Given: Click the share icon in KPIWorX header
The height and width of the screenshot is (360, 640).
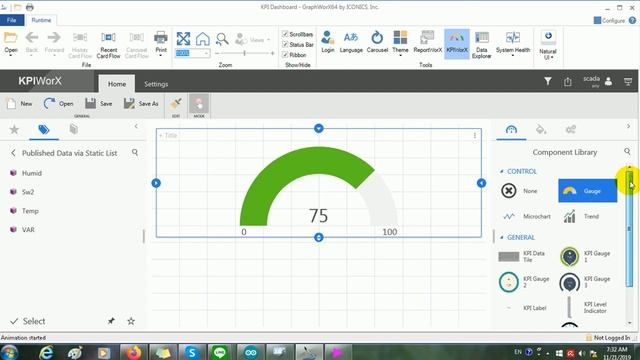Looking at the screenshot, I should coord(568,82).
